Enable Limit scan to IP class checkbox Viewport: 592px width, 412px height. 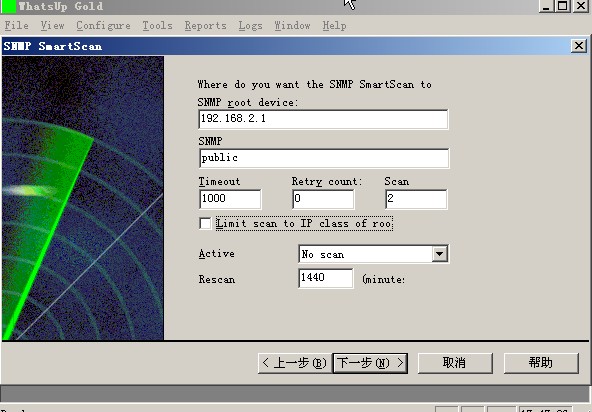tap(205, 224)
